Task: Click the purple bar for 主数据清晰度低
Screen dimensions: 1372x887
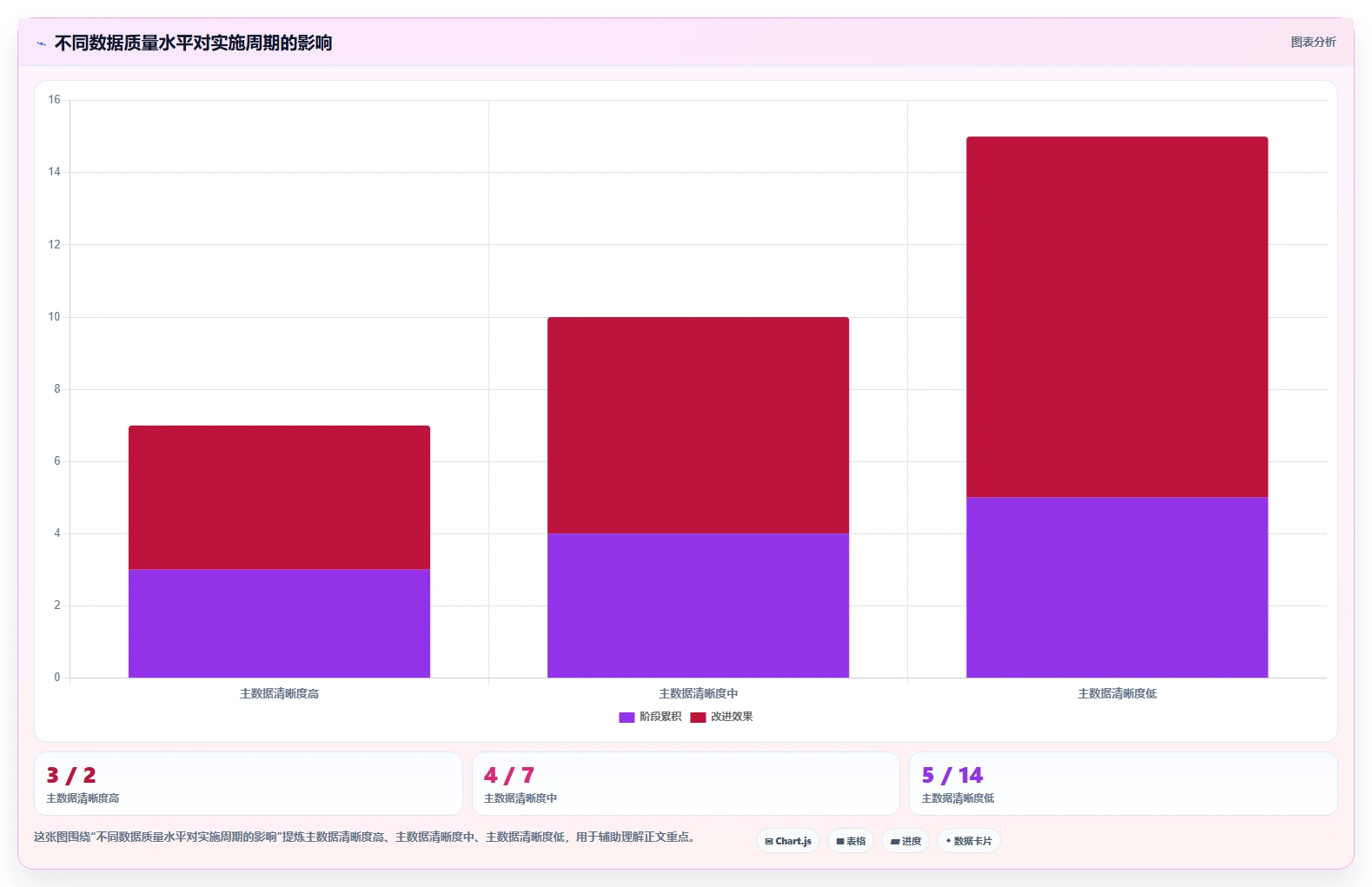Action: 1117,587
